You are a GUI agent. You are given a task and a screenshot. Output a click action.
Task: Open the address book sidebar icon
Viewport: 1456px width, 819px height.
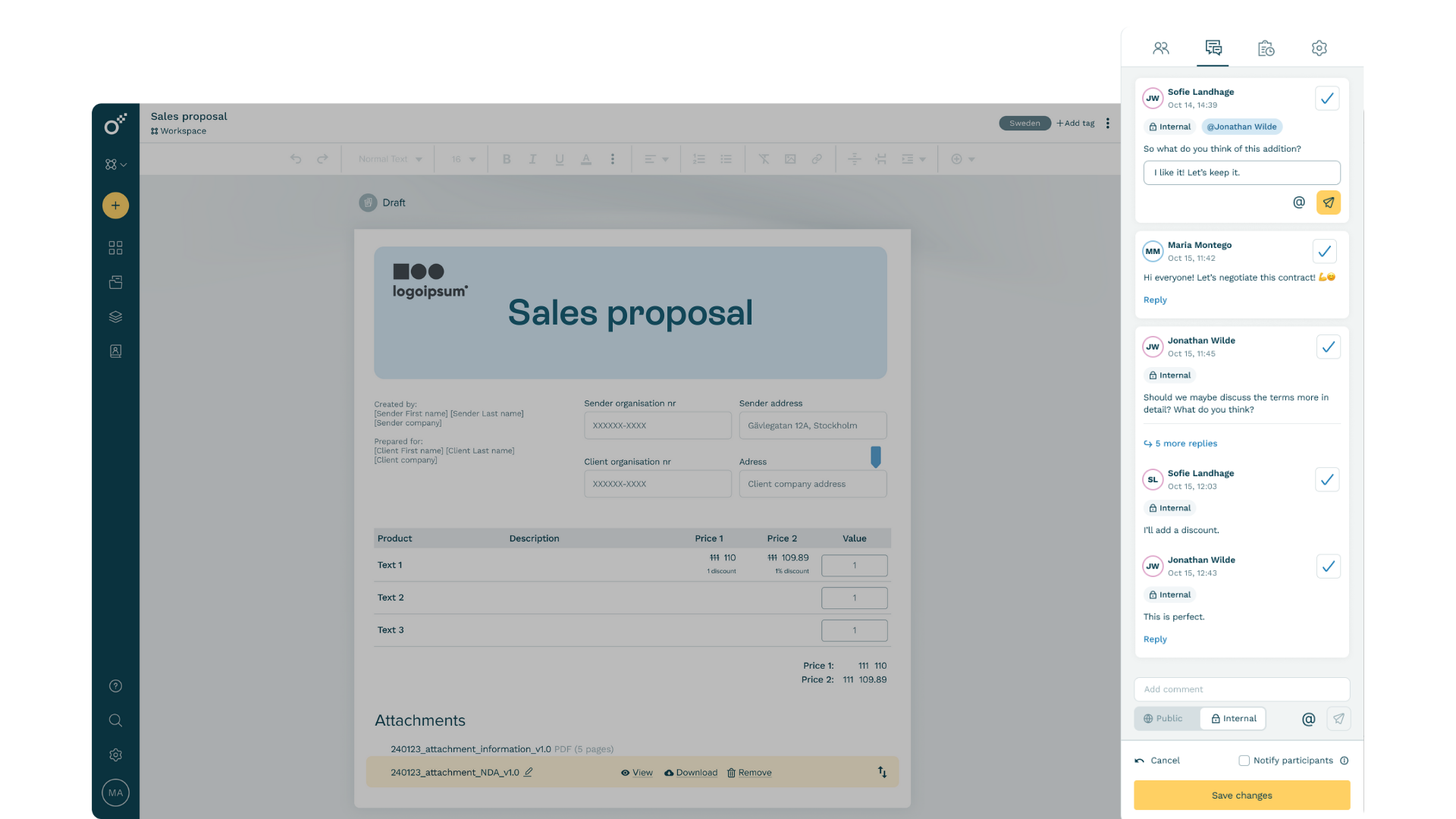(x=115, y=351)
